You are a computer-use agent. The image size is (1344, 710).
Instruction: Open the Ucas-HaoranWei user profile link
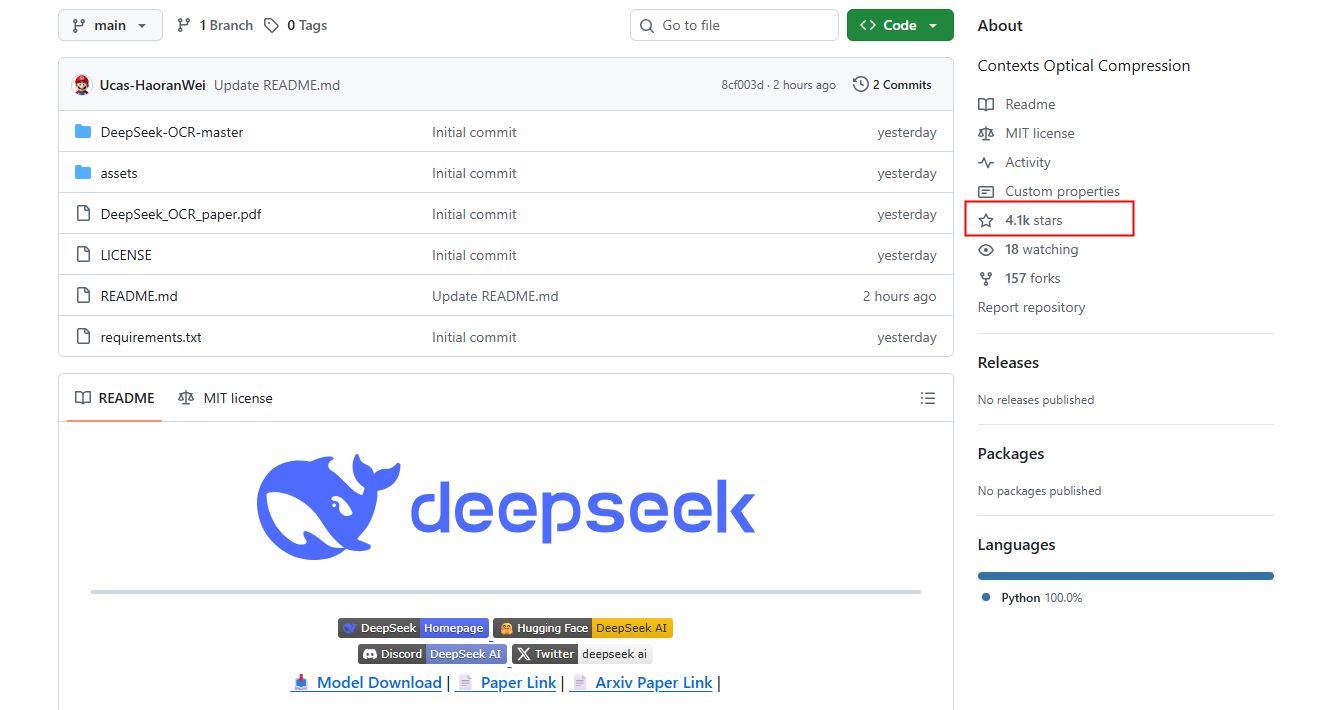point(153,85)
